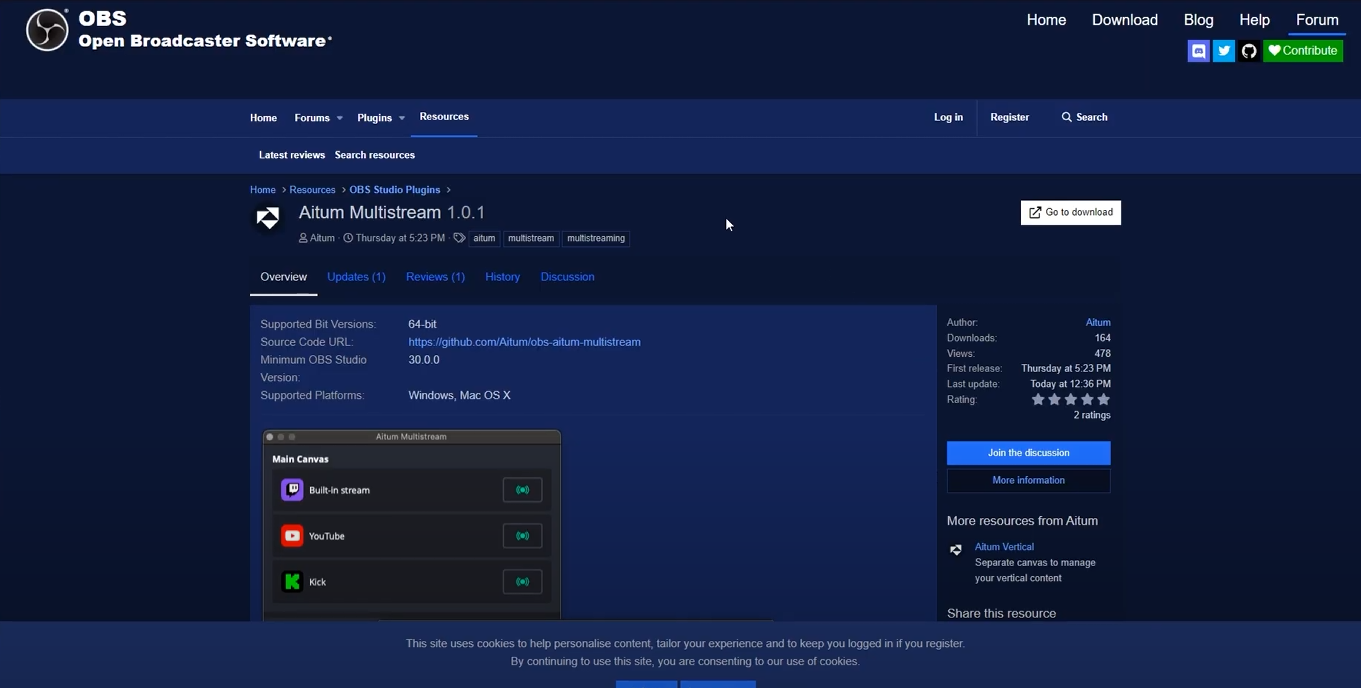1361x688 pixels.
Task: Toggle the Built-in stream broadcast button
Action: pyautogui.click(x=522, y=490)
